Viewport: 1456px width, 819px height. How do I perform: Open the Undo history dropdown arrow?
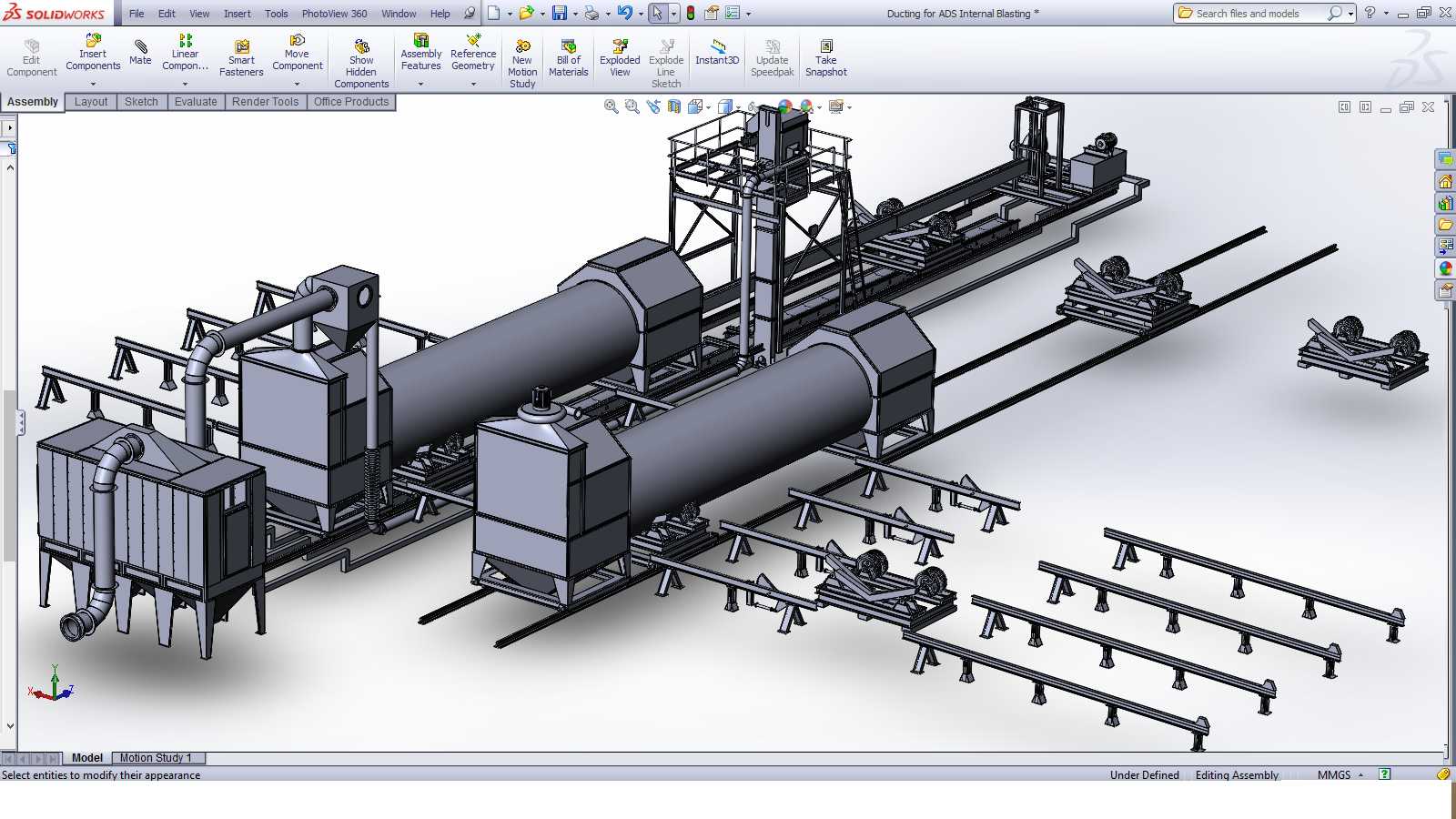tap(641, 14)
